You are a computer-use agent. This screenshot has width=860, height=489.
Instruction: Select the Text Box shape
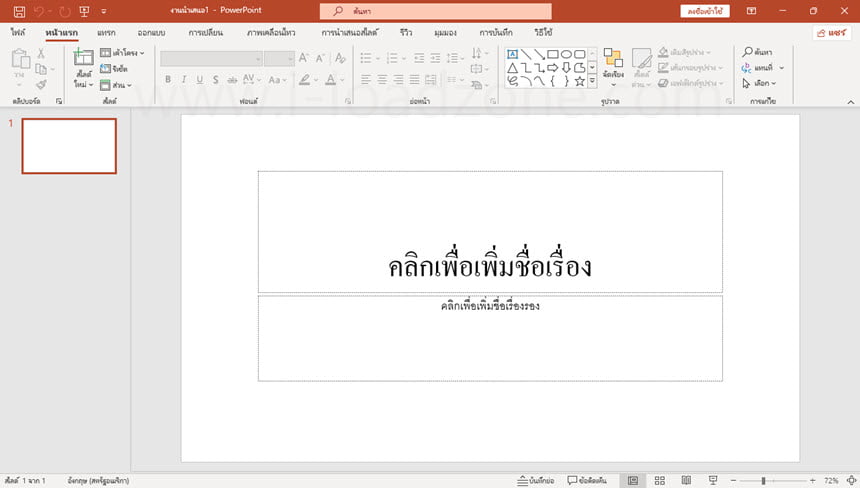tap(512, 54)
